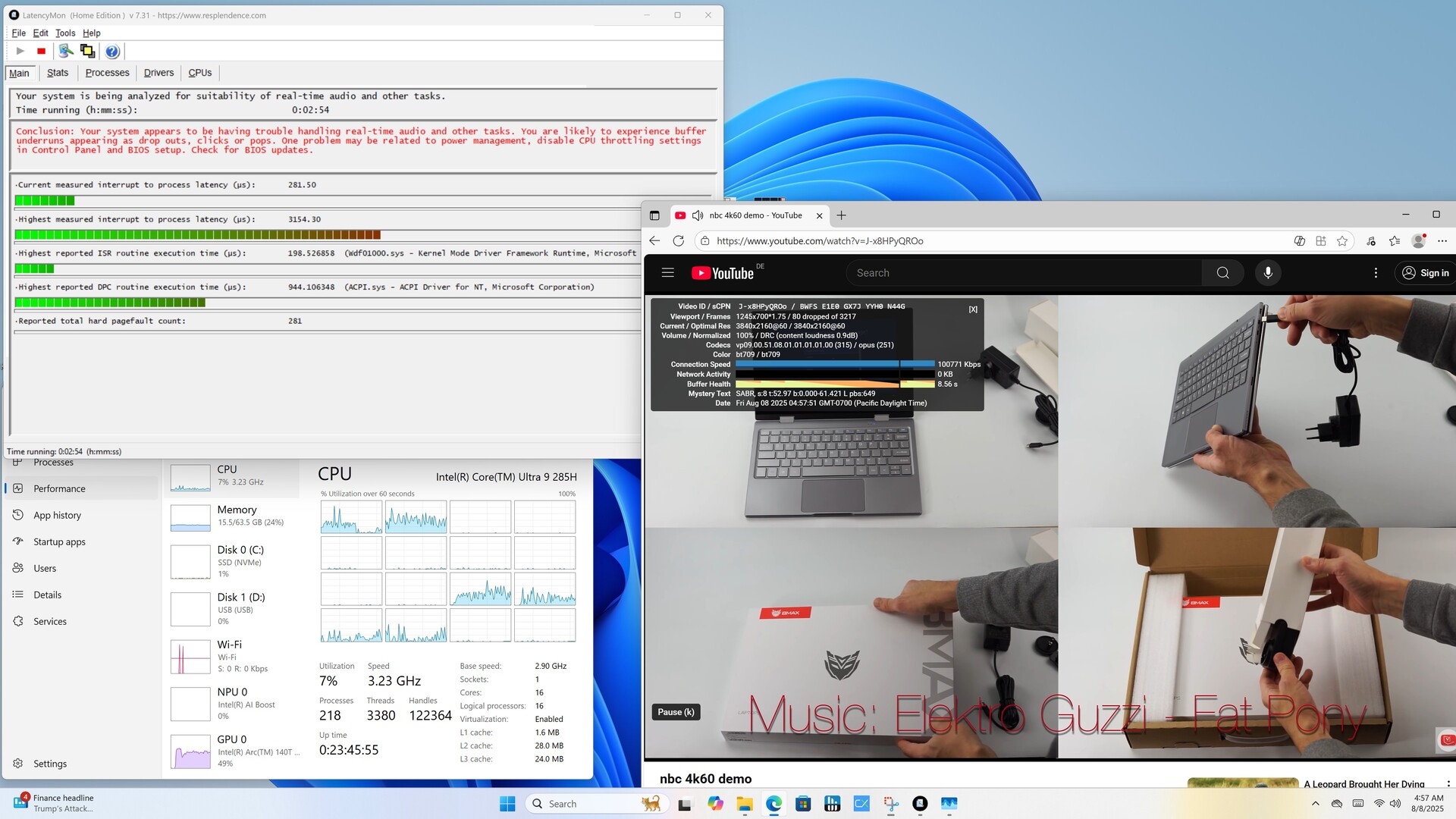Screen dimensions: 1456x819
Task: Go back in the Edge browser
Action: click(654, 240)
